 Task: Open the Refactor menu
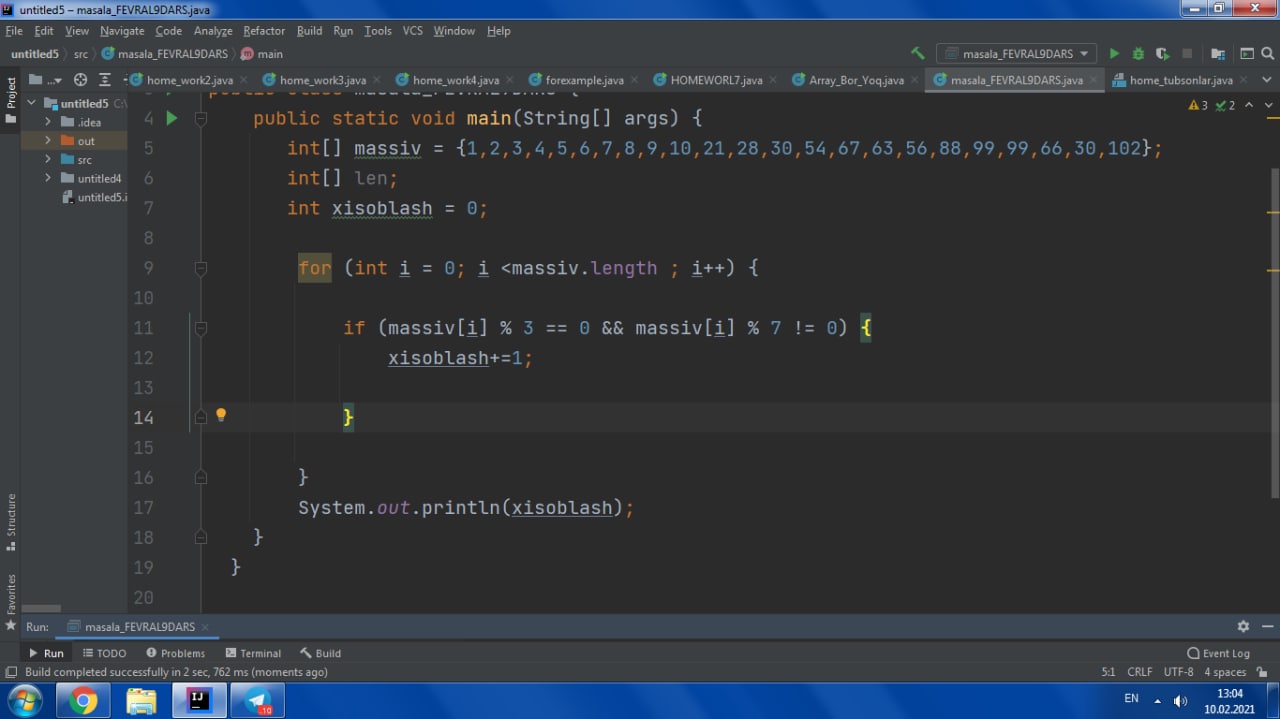[264, 31]
